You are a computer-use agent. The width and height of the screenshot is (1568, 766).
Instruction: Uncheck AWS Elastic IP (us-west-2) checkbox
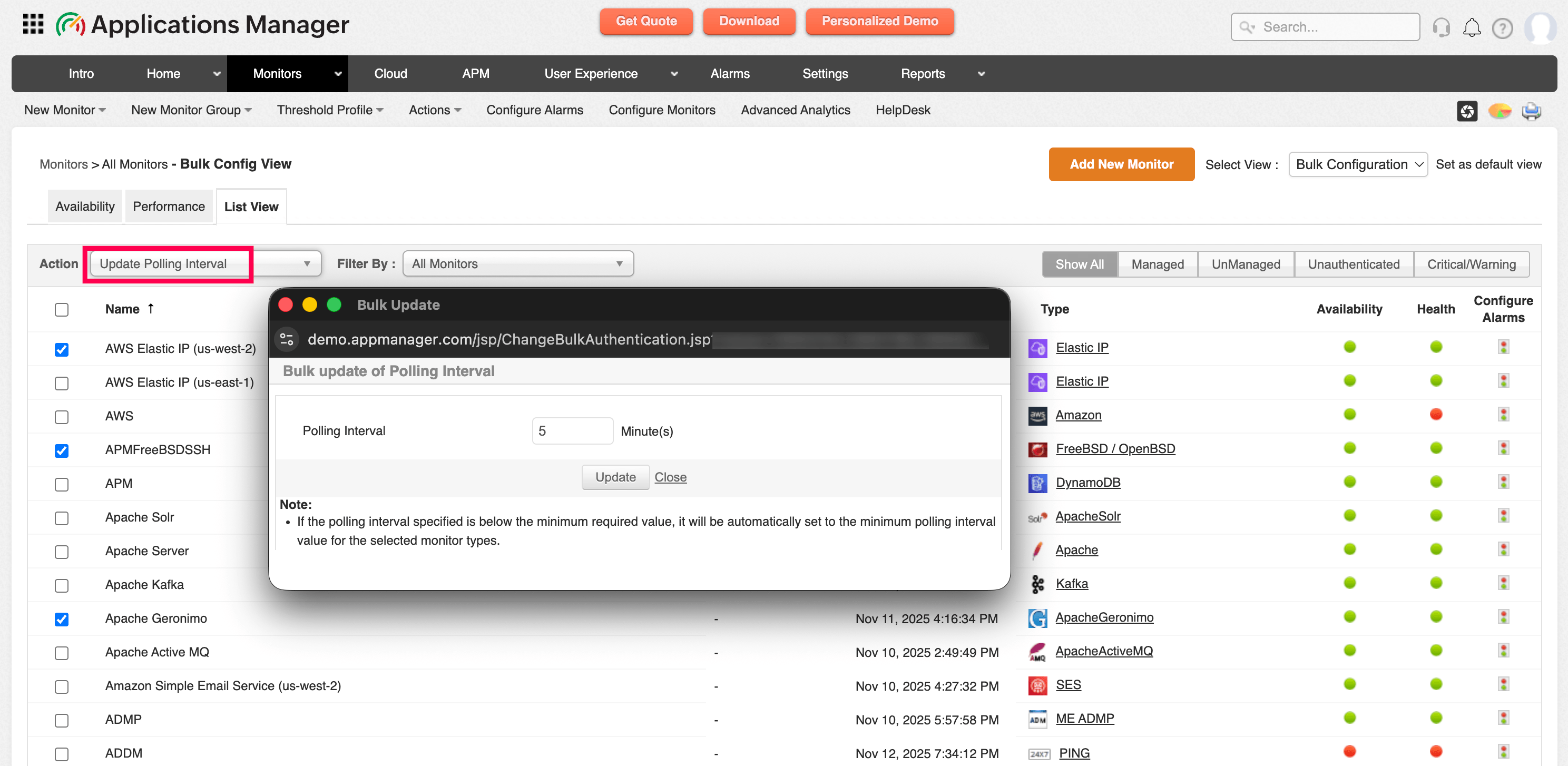click(x=62, y=350)
